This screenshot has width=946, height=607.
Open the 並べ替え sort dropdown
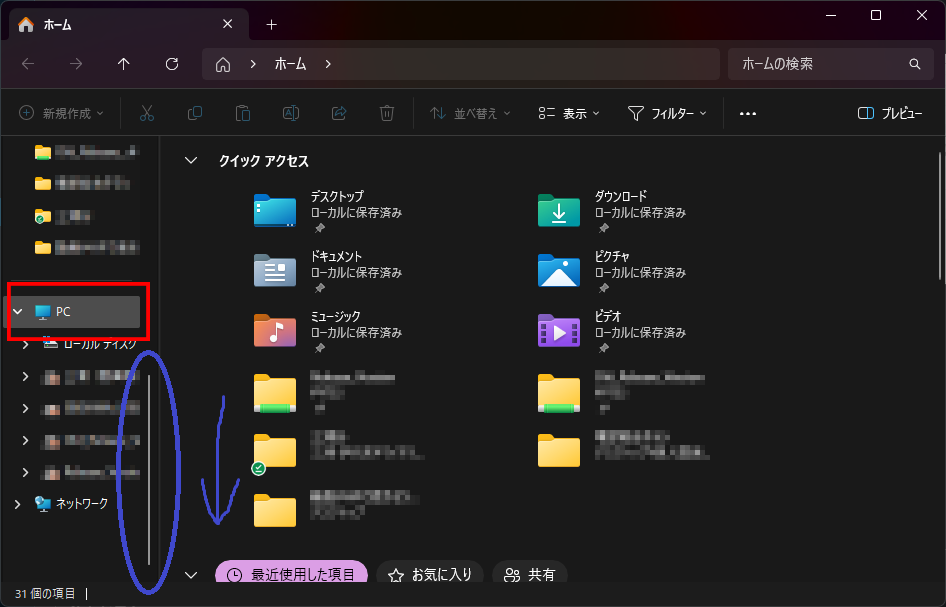(470, 113)
